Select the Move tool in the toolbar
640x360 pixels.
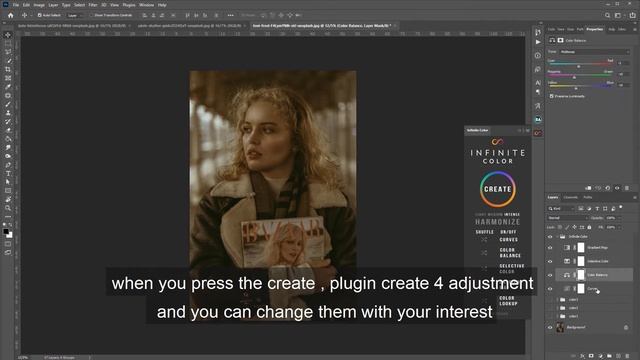point(8,35)
